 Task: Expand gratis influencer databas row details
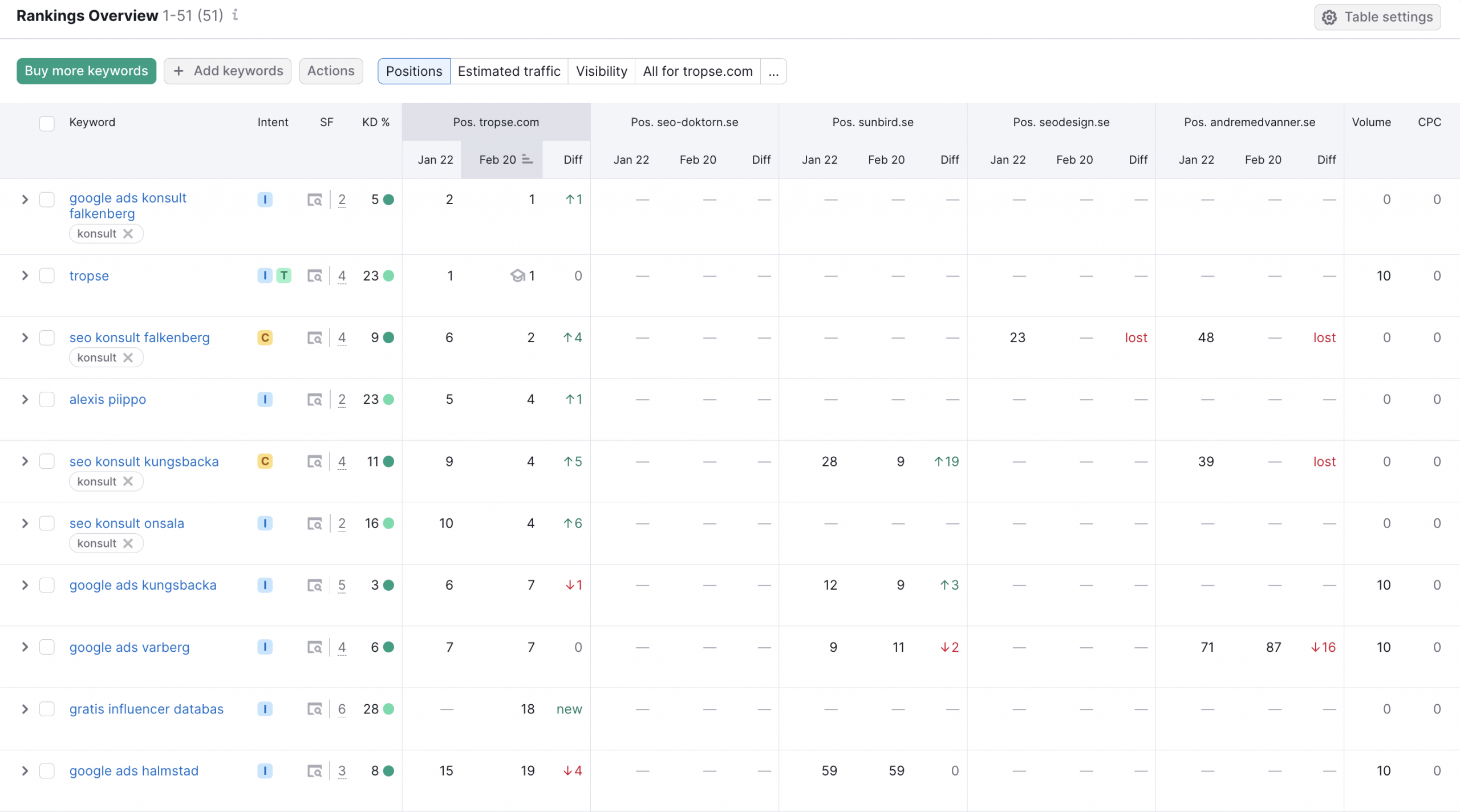pos(25,709)
